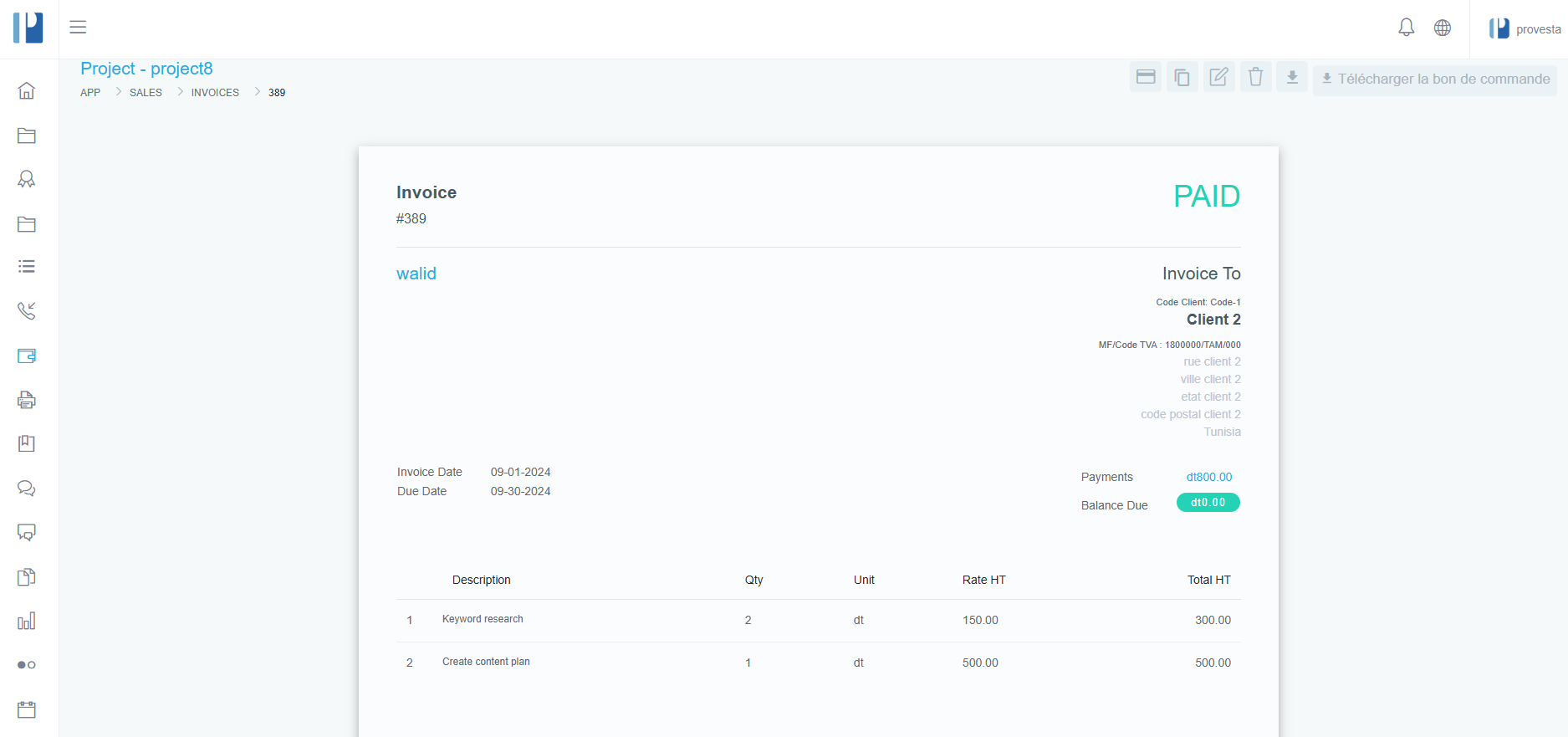Duplicate the invoice using the copy icon
Image resolution: width=1568 pixels, height=737 pixels.
pos(1182,78)
